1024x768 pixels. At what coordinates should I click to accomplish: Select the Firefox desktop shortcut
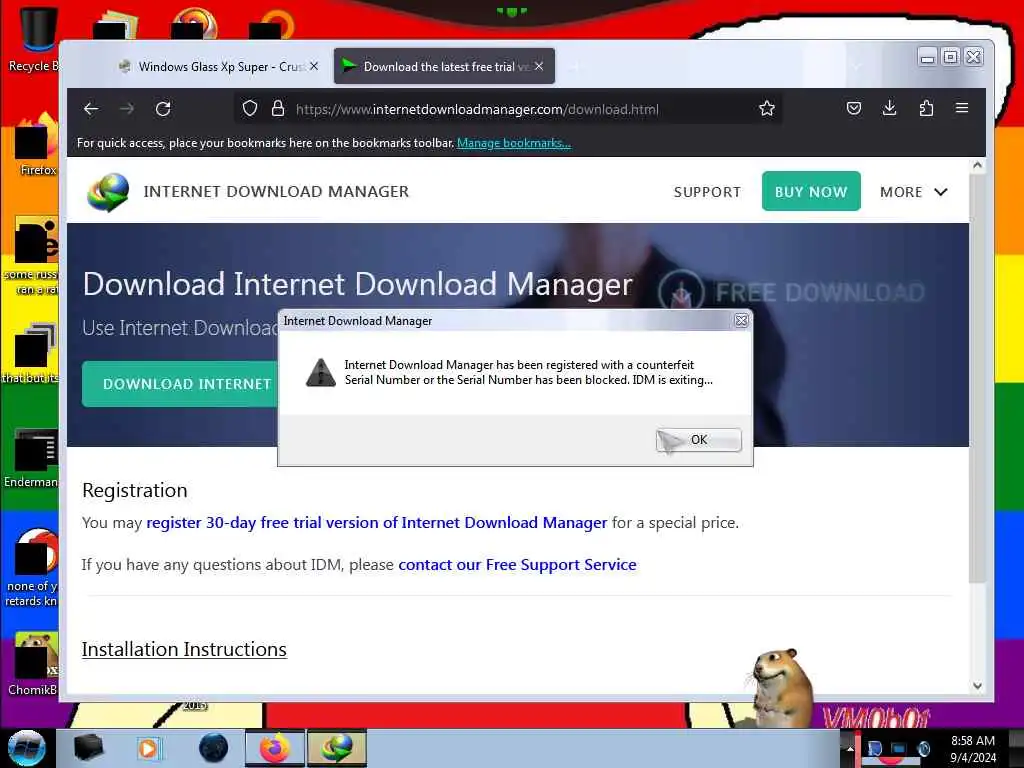(x=36, y=144)
